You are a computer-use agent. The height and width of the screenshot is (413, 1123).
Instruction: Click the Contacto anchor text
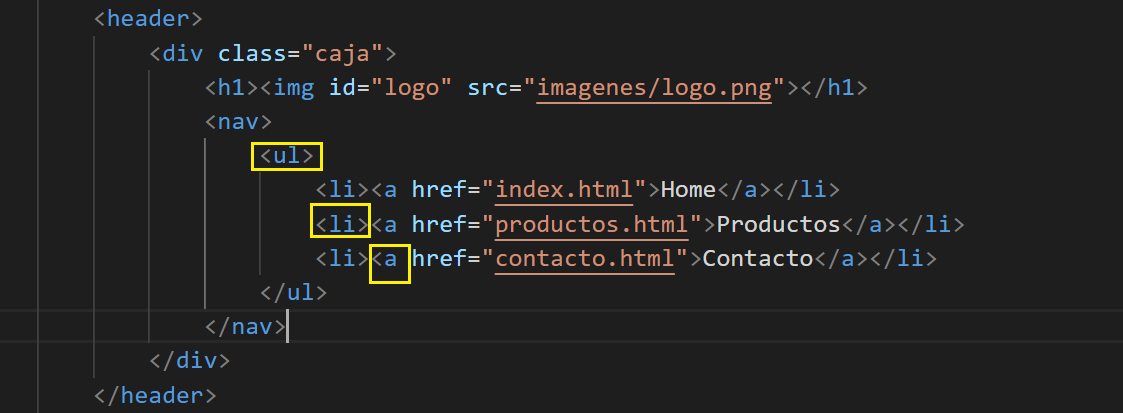point(757,258)
